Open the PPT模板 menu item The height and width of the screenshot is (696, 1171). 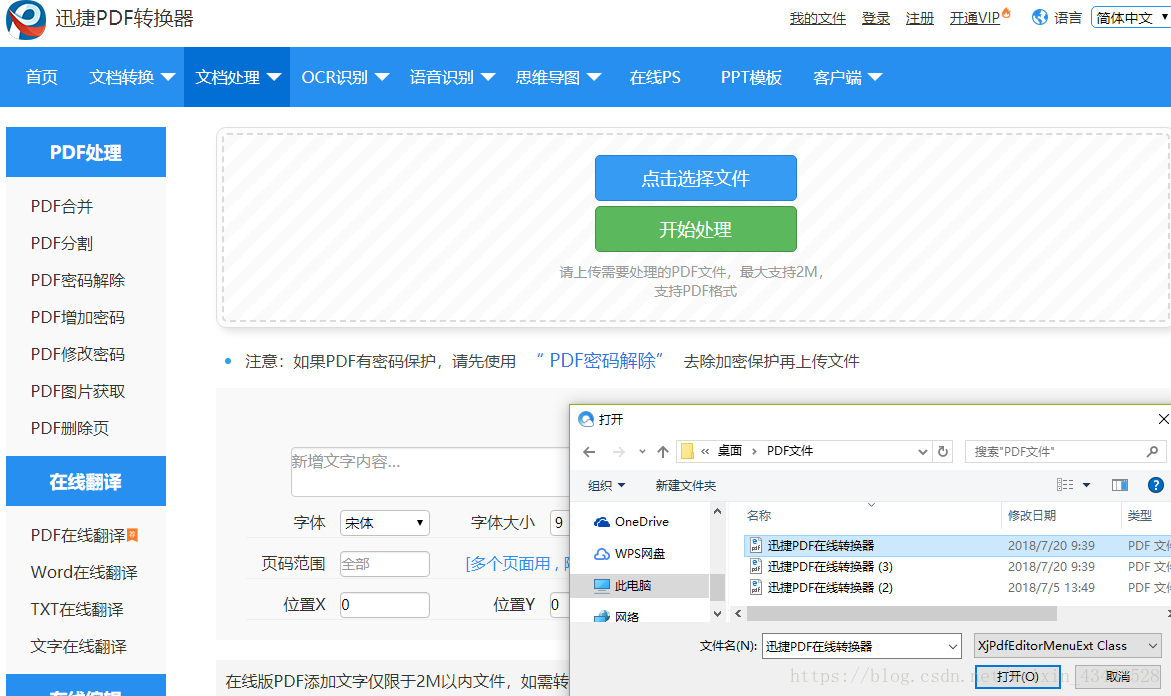751,77
